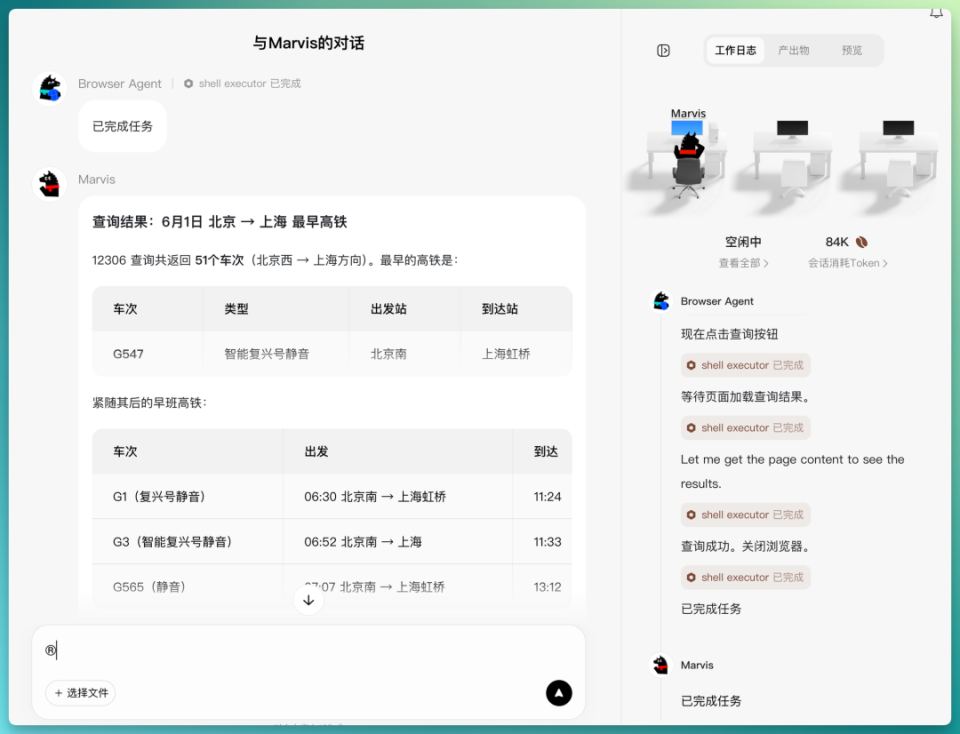Click Marvis avatar in work log
The image size is (960, 734).
tap(661, 665)
